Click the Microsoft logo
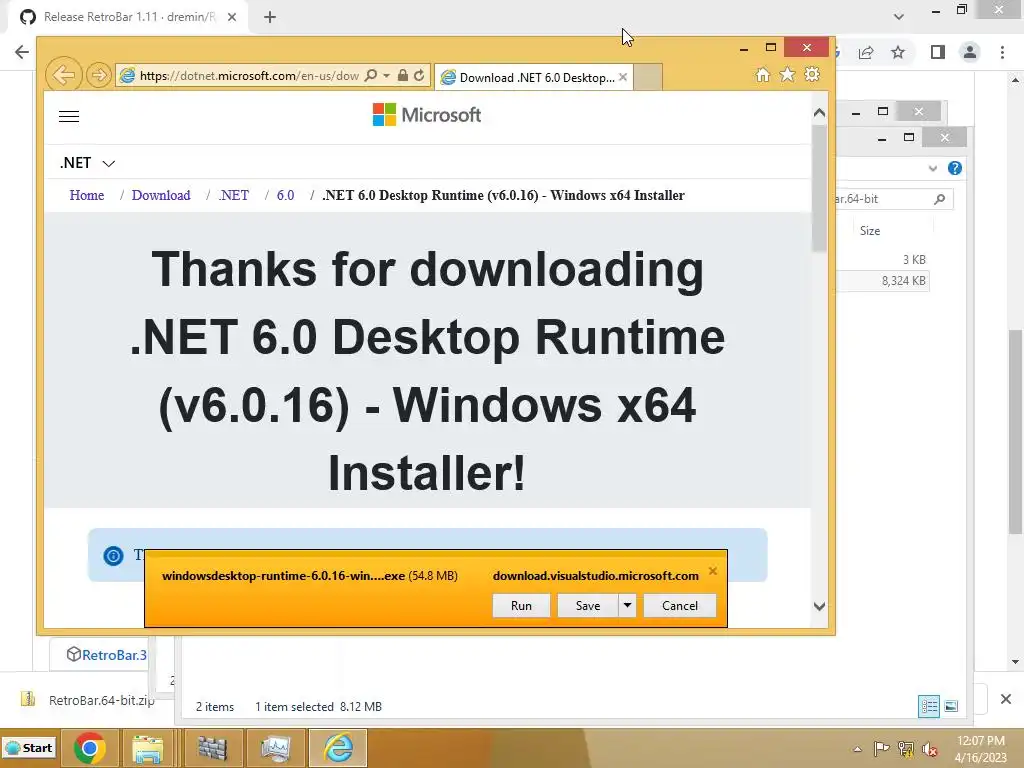Image resolution: width=1024 pixels, height=768 pixels. tap(426, 115)
